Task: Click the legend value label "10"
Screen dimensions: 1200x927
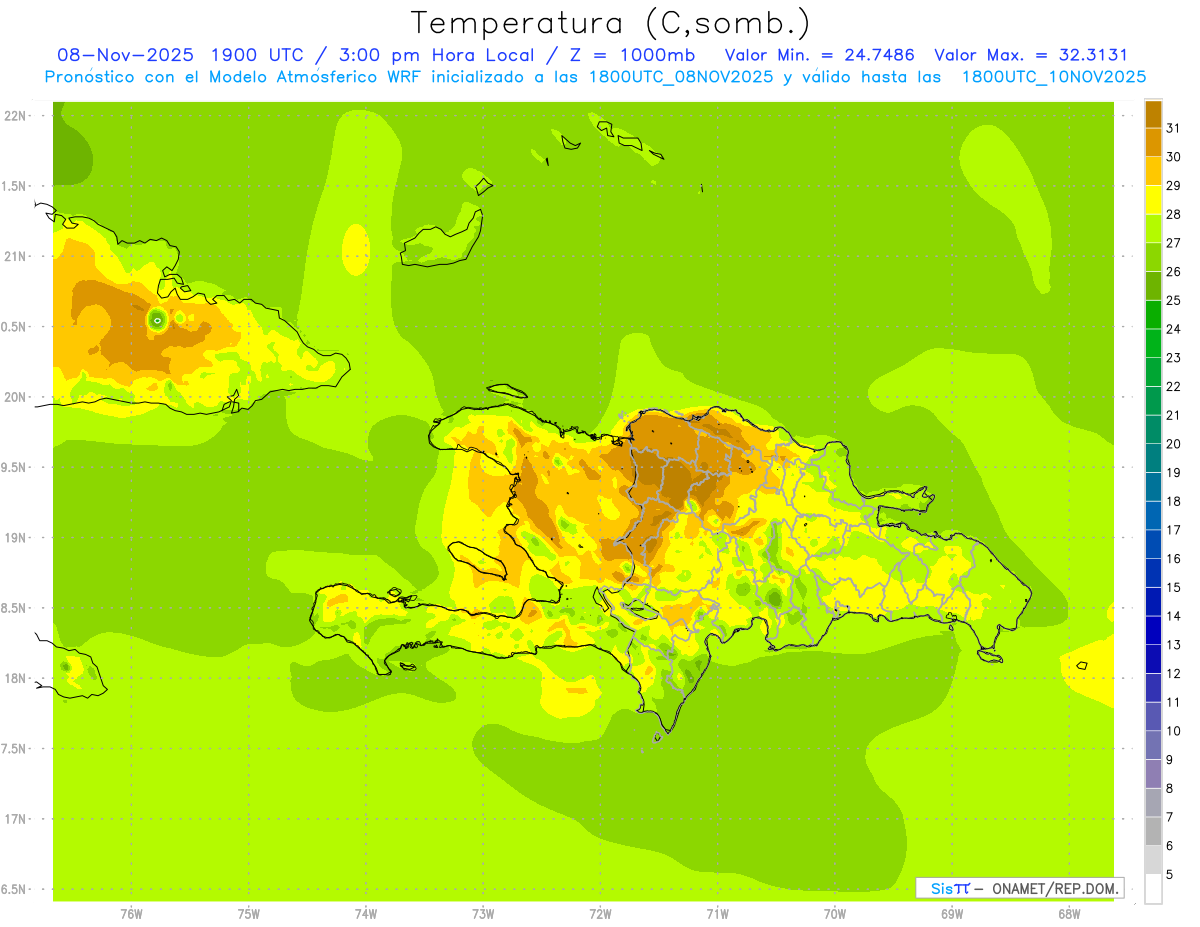Action: (1173, 731)
